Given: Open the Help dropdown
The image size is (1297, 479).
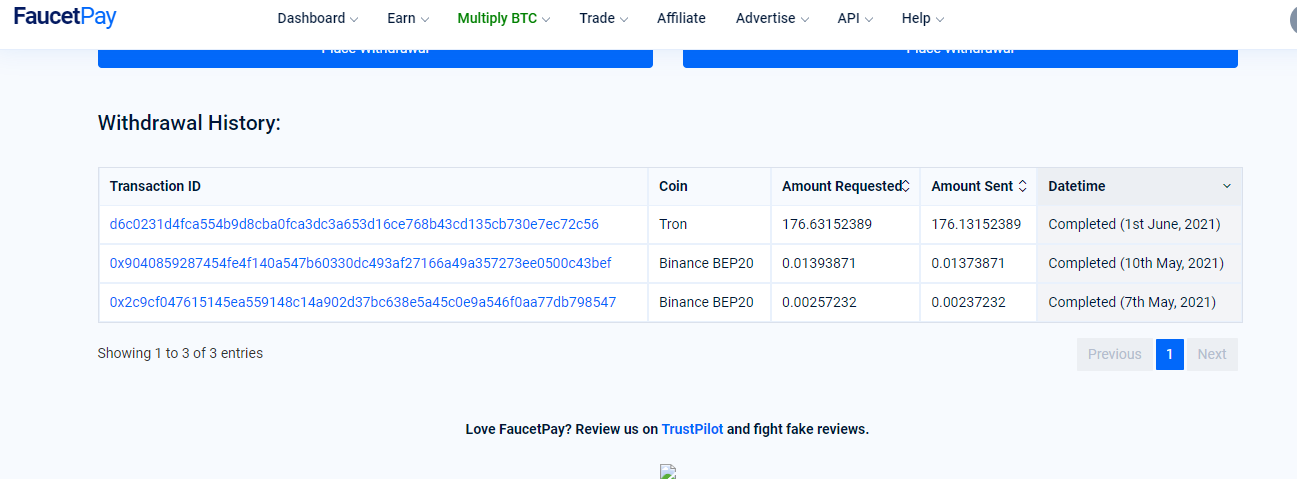Looking at the screenshot, I should [x=922, y=18].
